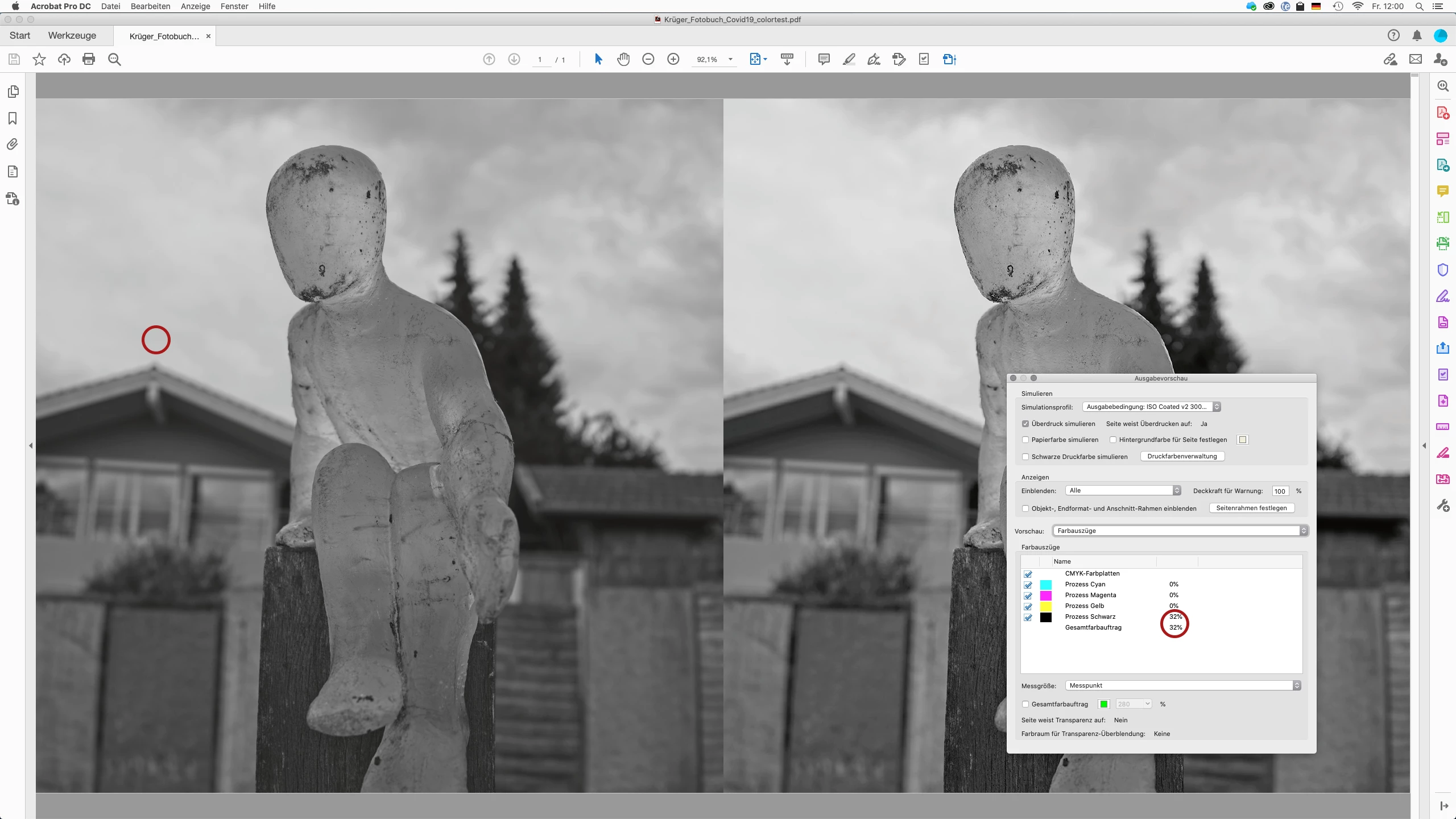Click the zoom in plus icon
1456x819 pixels.
(673, 59)
